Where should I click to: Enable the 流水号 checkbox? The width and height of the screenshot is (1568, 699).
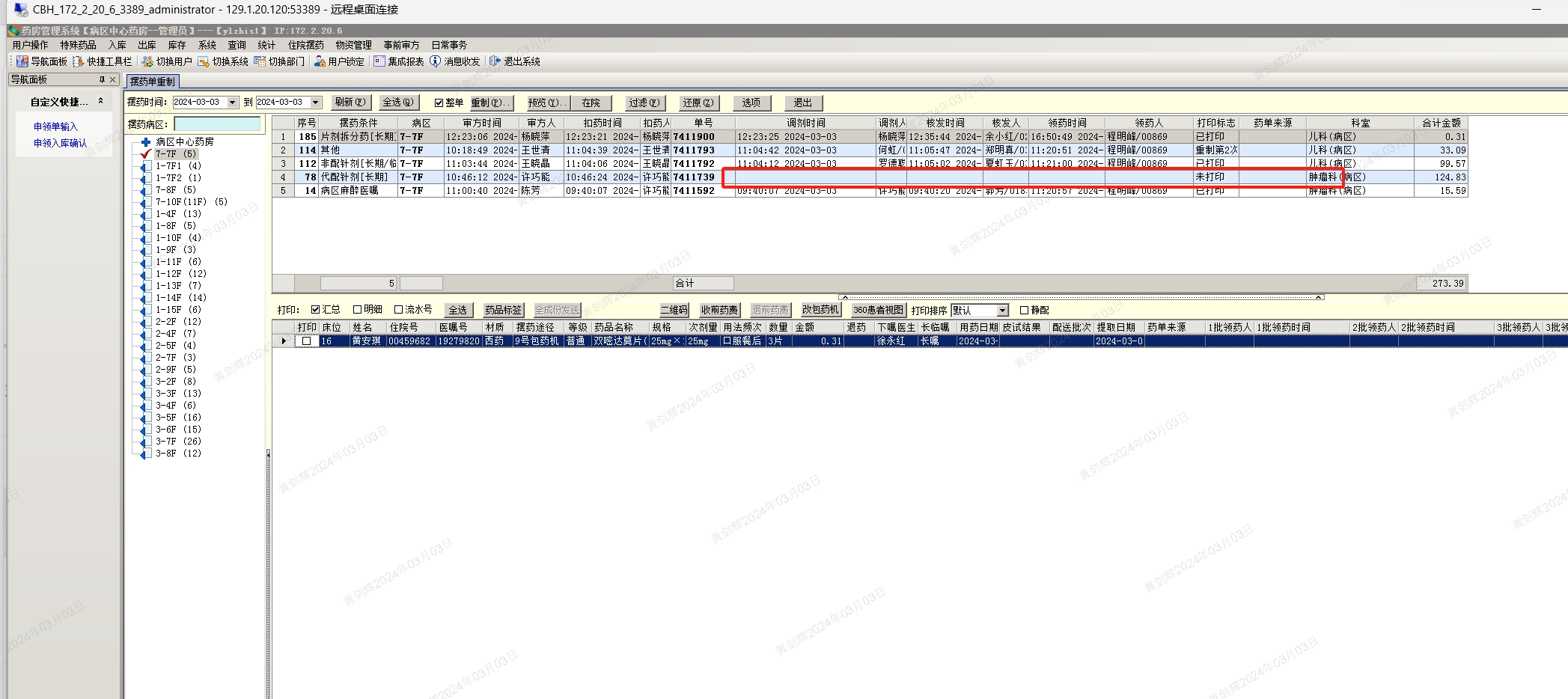(399, 310)
